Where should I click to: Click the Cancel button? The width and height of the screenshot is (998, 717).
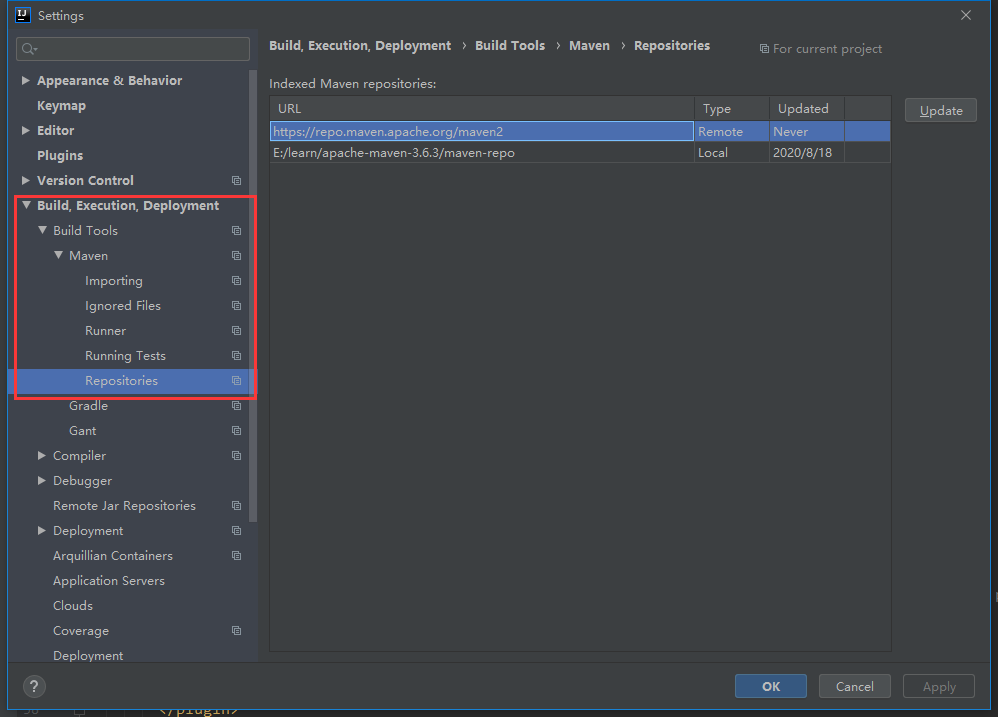[x=855, y=686]
